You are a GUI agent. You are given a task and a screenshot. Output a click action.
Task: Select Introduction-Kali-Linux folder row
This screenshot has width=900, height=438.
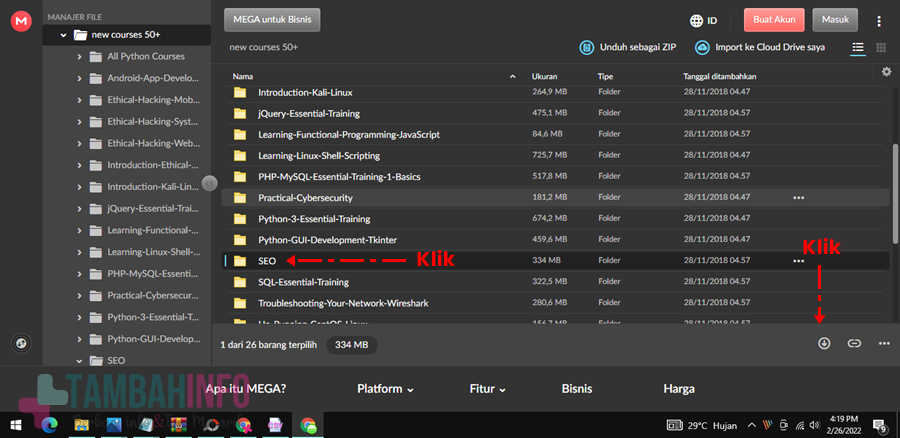coord(555,92)
